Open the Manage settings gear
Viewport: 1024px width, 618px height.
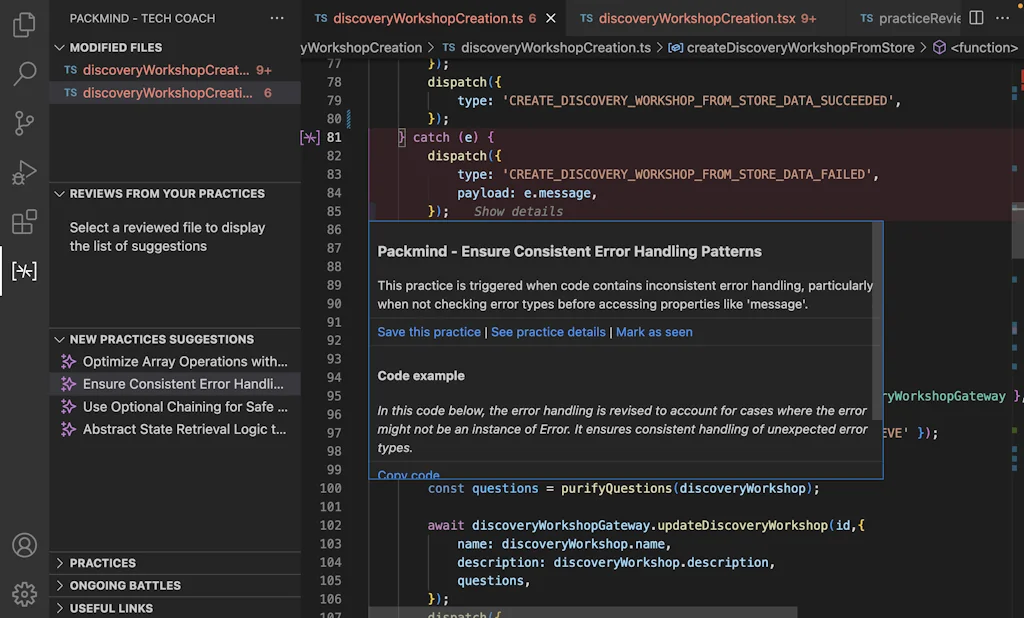click(x=24, y=593)
